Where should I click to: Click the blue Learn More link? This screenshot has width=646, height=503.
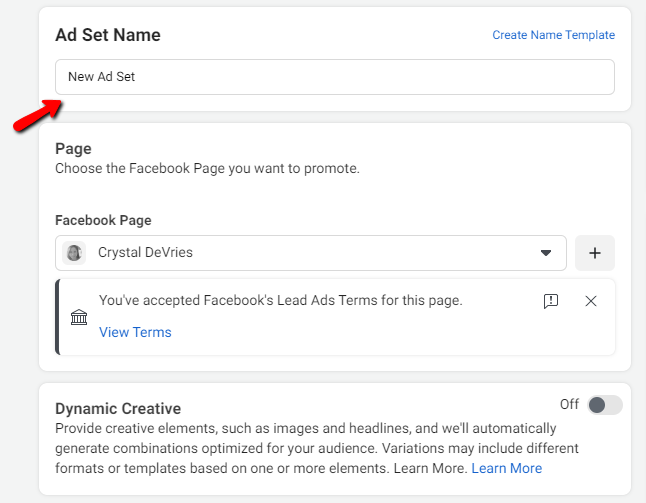(x=506, y=468)
